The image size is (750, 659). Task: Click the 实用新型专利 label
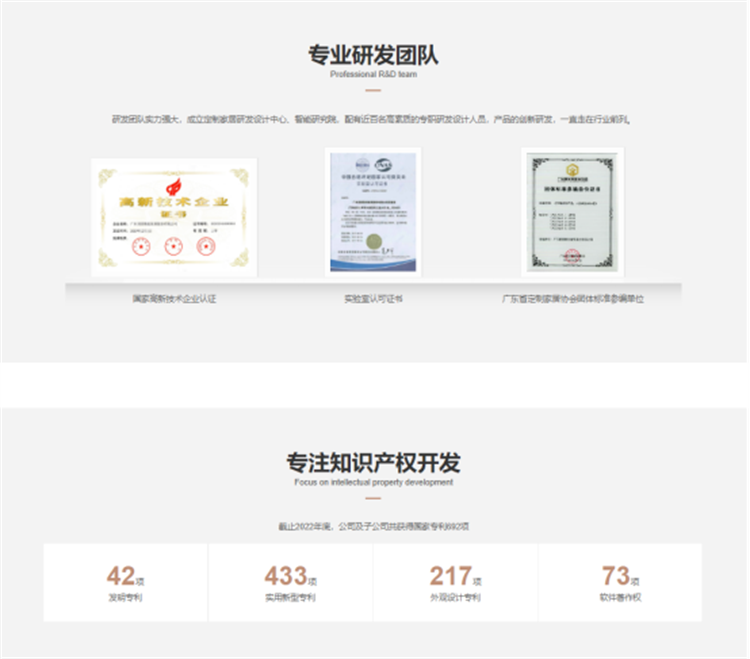(x=290, y=597)
